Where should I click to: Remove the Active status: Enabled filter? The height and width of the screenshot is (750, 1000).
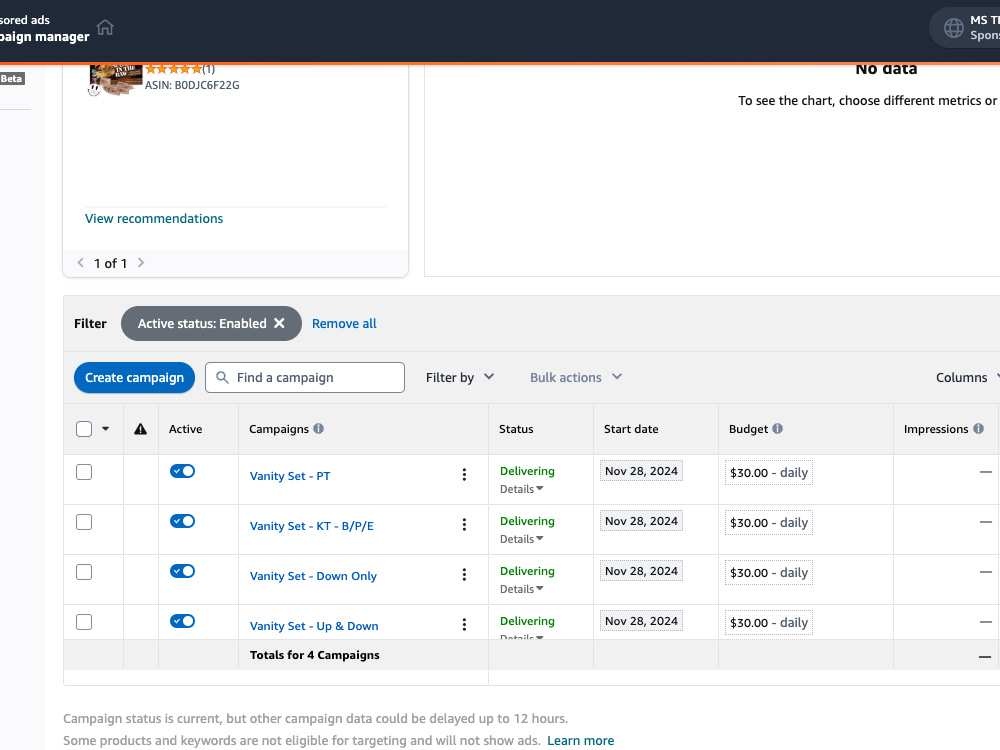tap(279, 323)
